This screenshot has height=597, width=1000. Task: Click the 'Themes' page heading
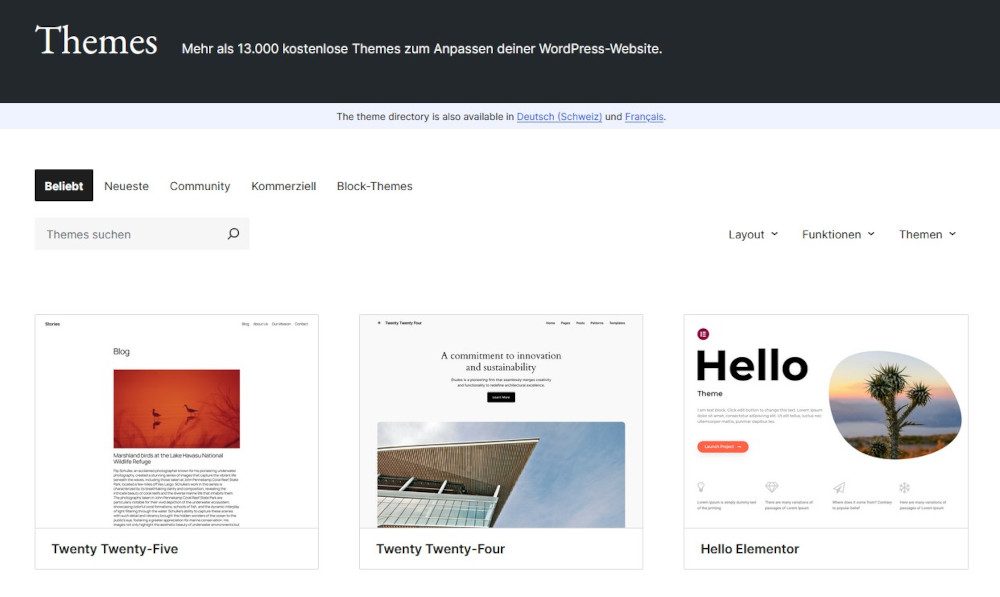(96, 41)
